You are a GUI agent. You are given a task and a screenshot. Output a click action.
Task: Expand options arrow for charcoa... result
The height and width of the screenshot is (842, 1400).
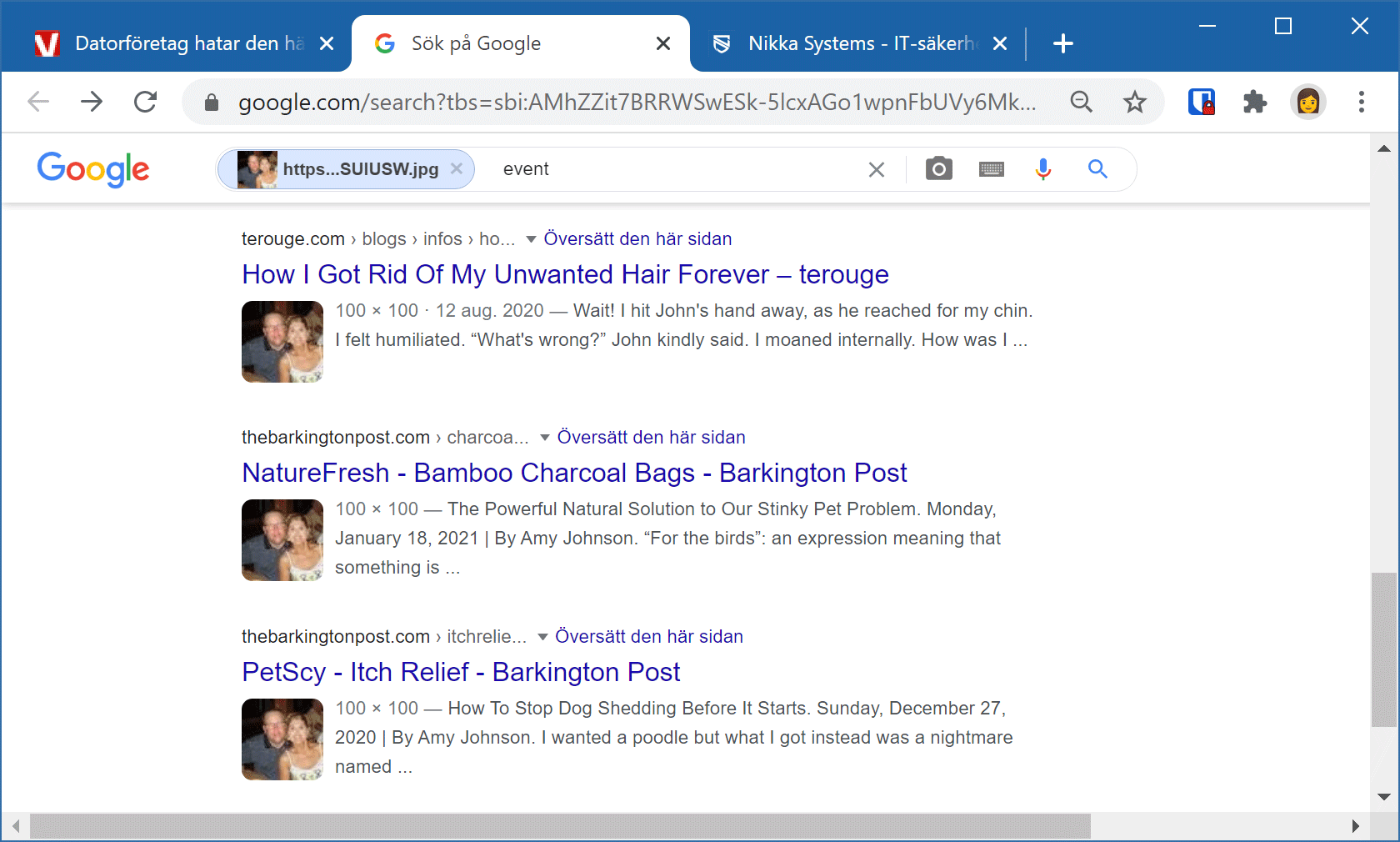click(x=545, y=439)
